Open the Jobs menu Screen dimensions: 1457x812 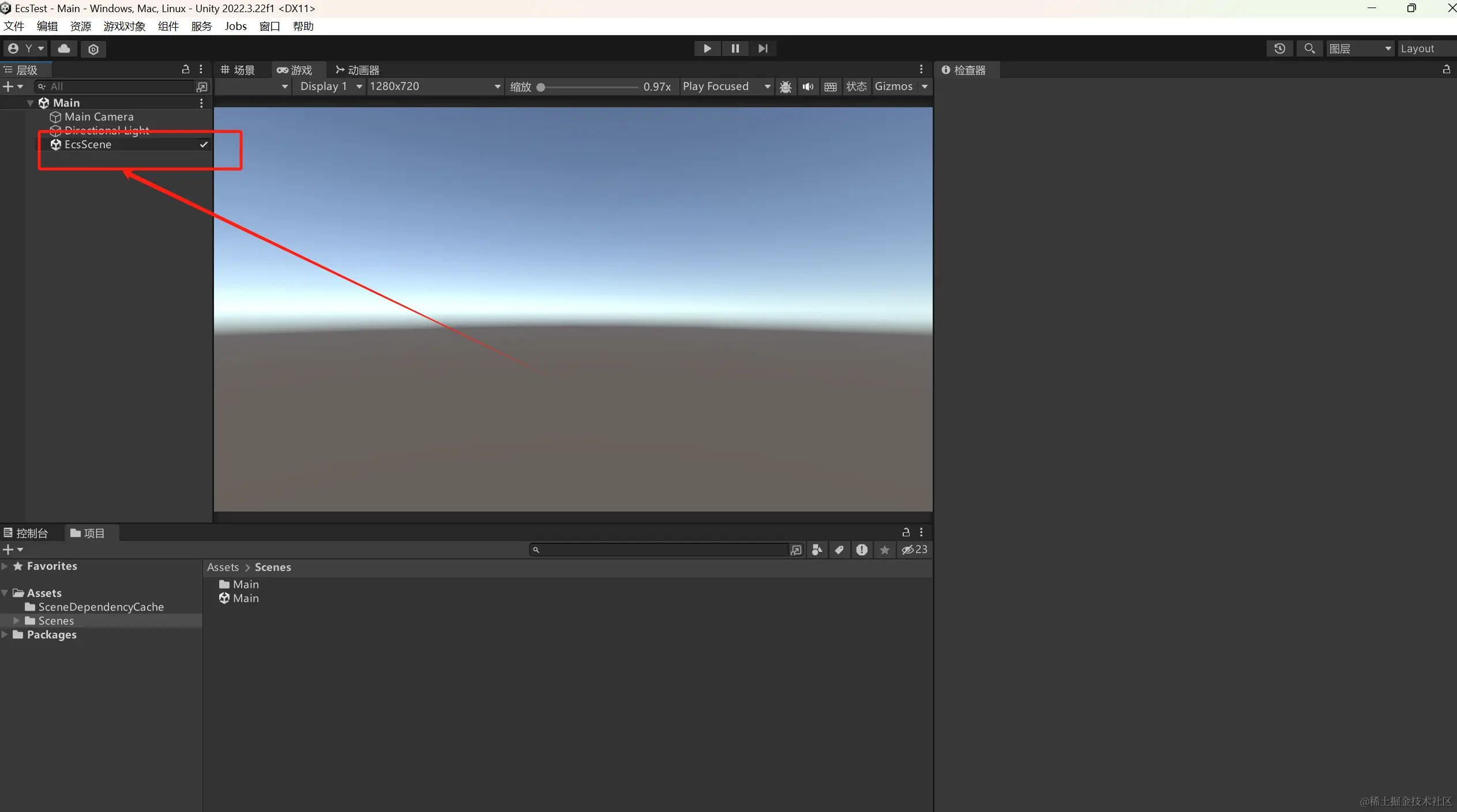tap(235, 27)
